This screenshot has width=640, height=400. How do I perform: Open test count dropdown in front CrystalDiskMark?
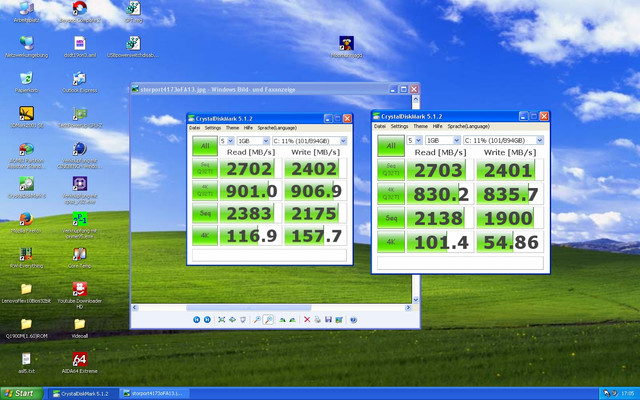[x=414, y=140]
